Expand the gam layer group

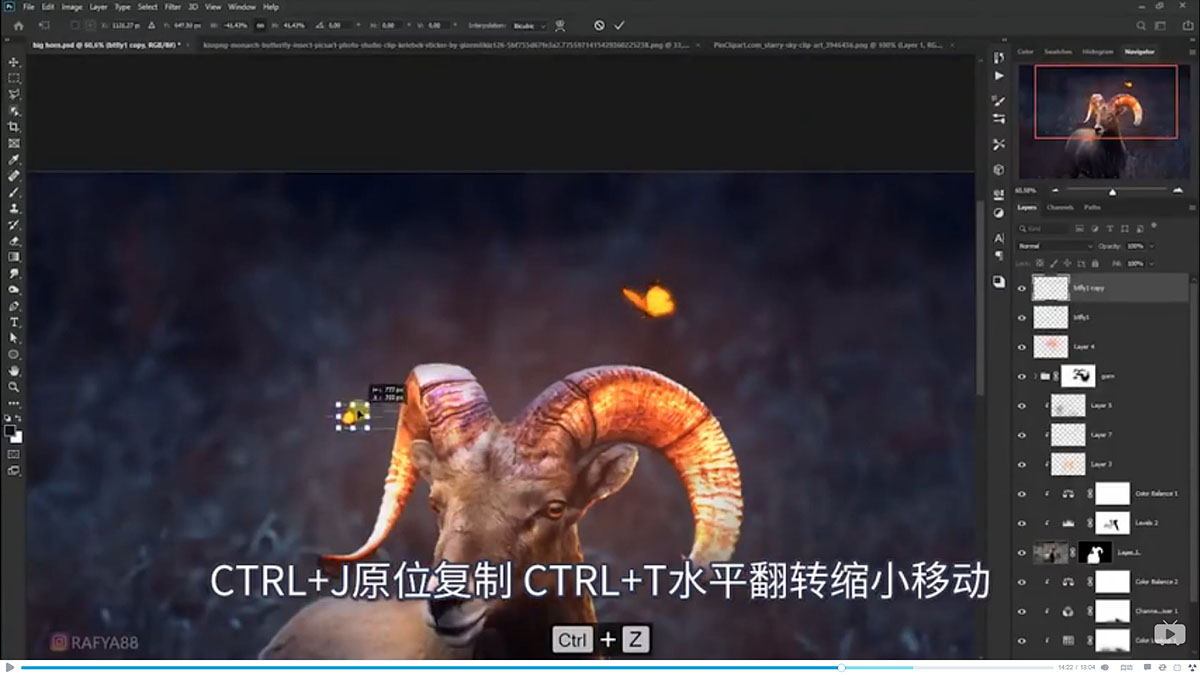pyautogui.click(x=1036, y=376)
